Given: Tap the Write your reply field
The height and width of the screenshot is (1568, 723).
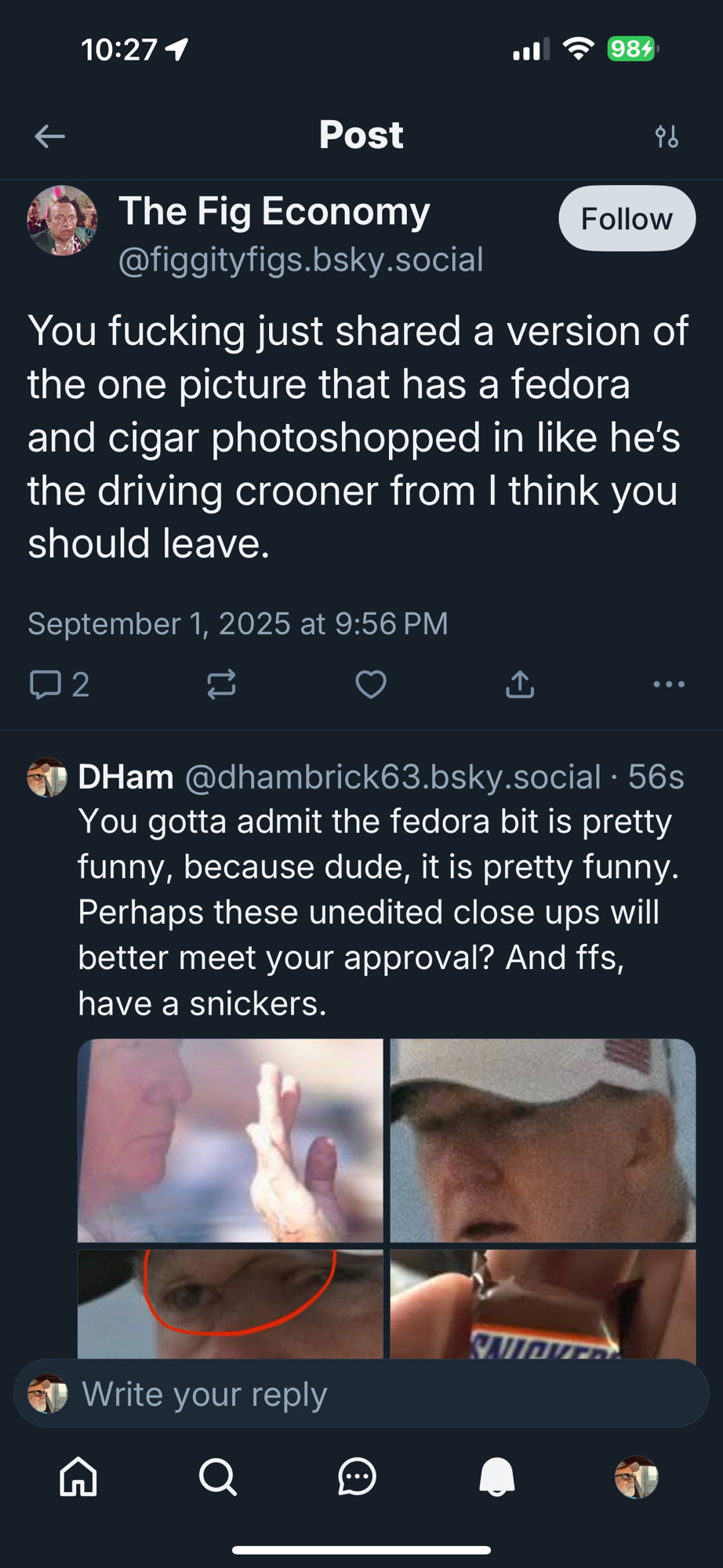Looking at the screenshot, I should tap(361, 1393).
